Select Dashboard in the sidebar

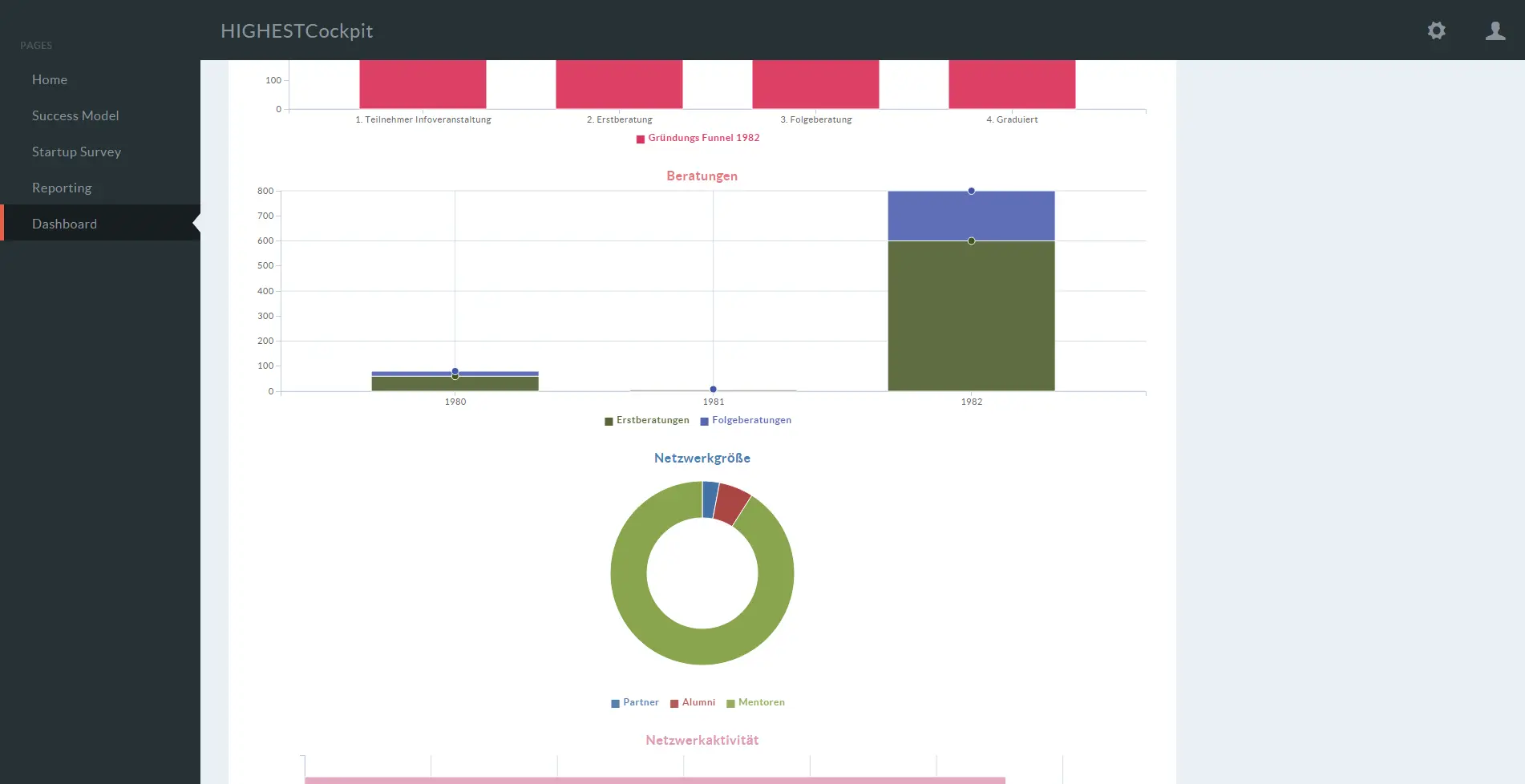[64, 224]
